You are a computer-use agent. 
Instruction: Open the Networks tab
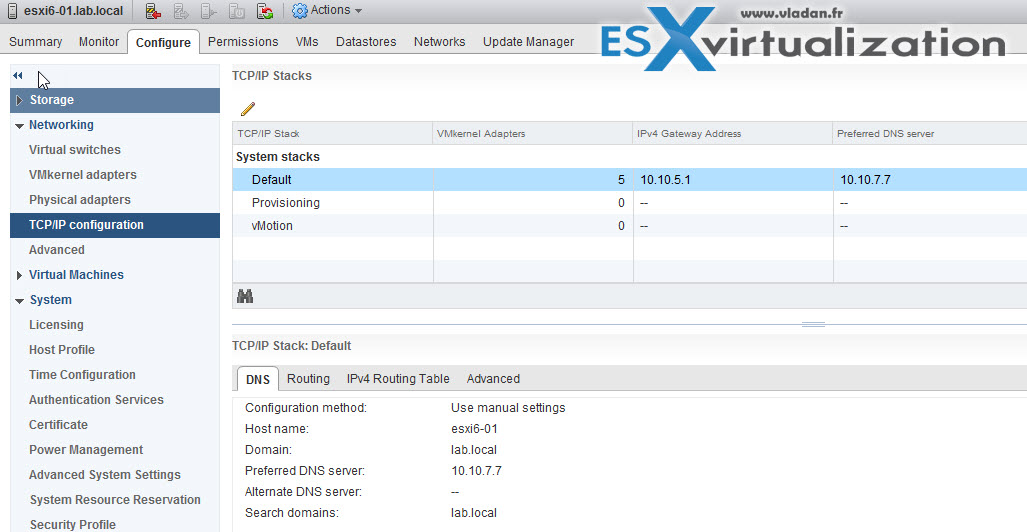(439, 42)
